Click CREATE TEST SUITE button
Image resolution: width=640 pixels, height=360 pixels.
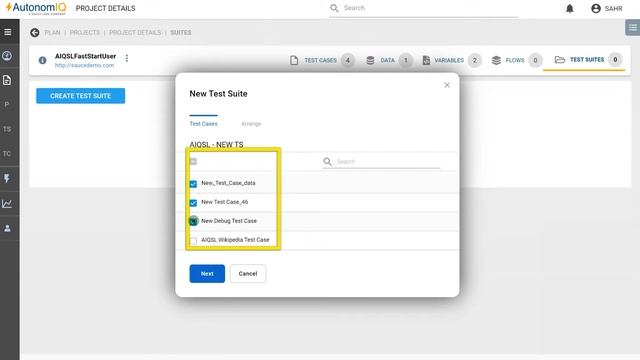pyautogui.click(x=80, y=96)
